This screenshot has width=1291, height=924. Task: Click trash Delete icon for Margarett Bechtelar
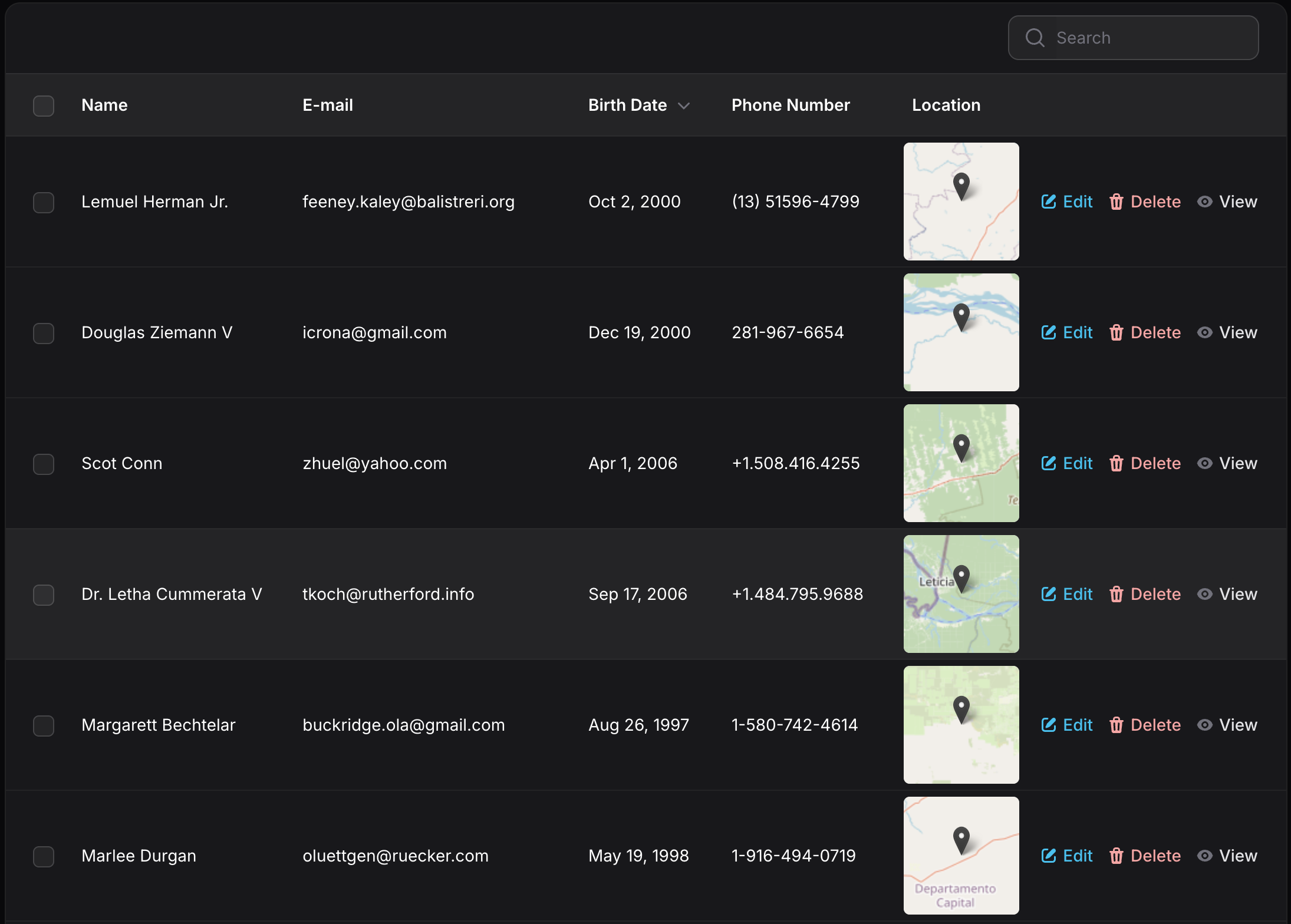[x=1116, y=725]
